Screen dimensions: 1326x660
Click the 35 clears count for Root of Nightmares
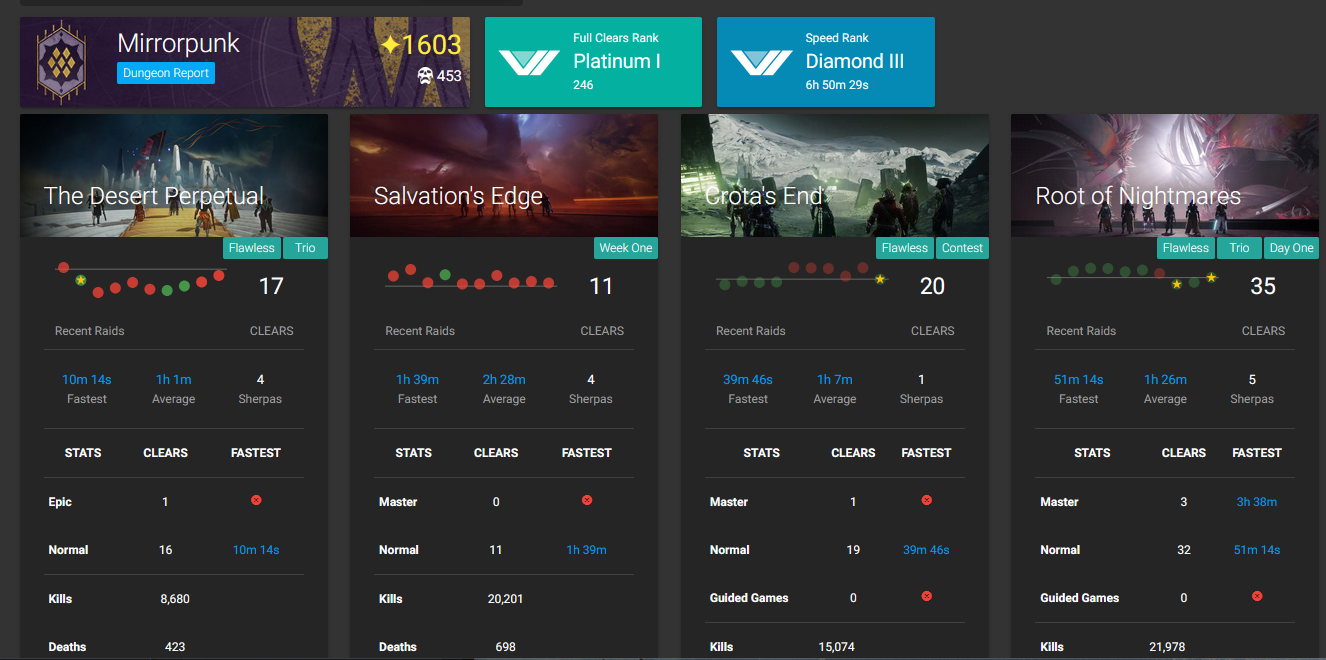[x=1263, y=286]
